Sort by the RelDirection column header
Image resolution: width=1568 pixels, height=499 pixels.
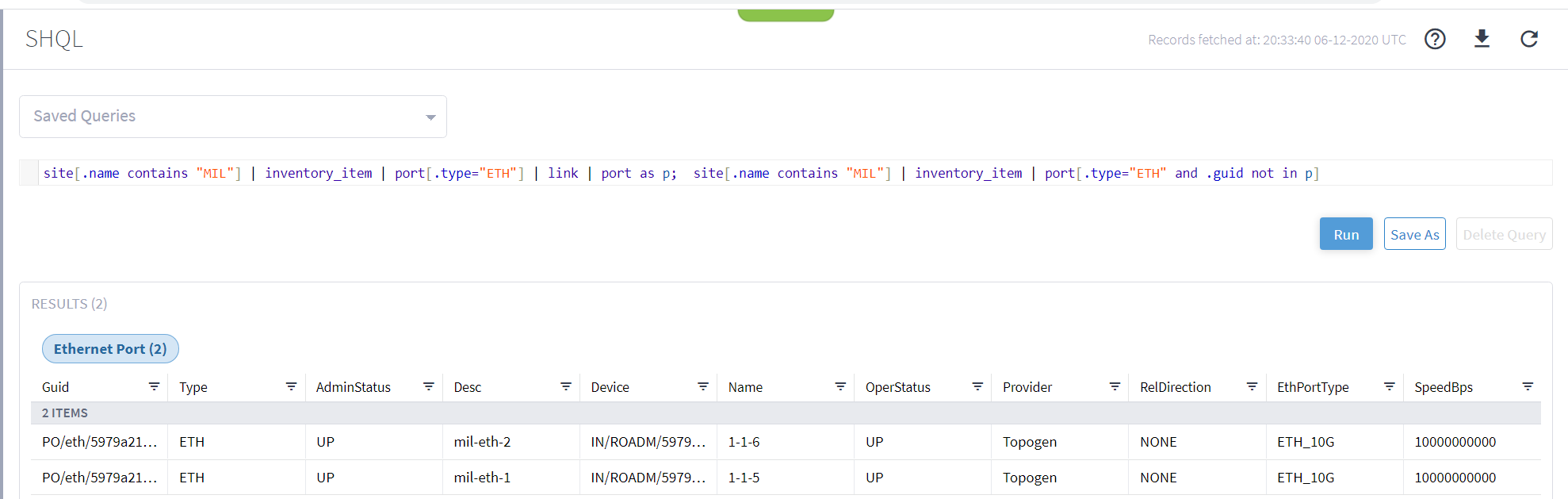[x=1176, y=387]
